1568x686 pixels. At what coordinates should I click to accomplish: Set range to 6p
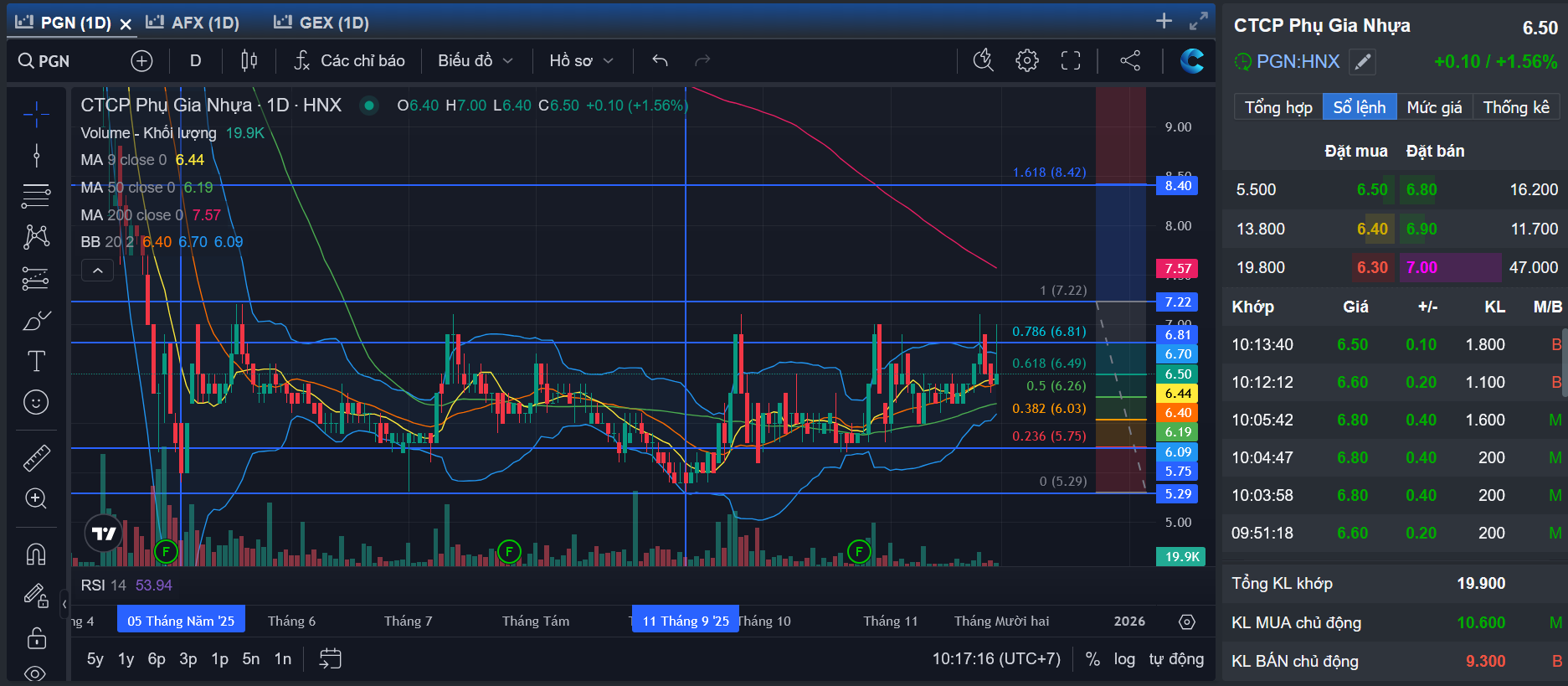157,659
